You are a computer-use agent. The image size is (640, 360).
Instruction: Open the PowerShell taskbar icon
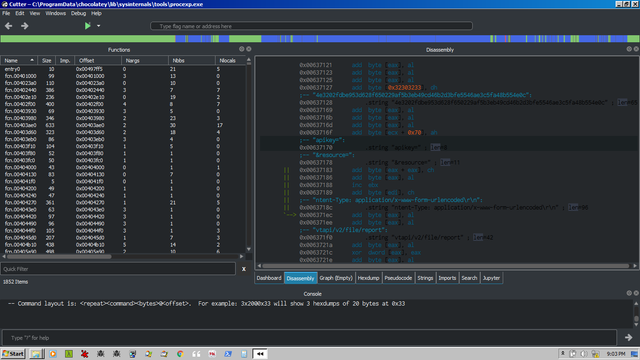(228, 354)
